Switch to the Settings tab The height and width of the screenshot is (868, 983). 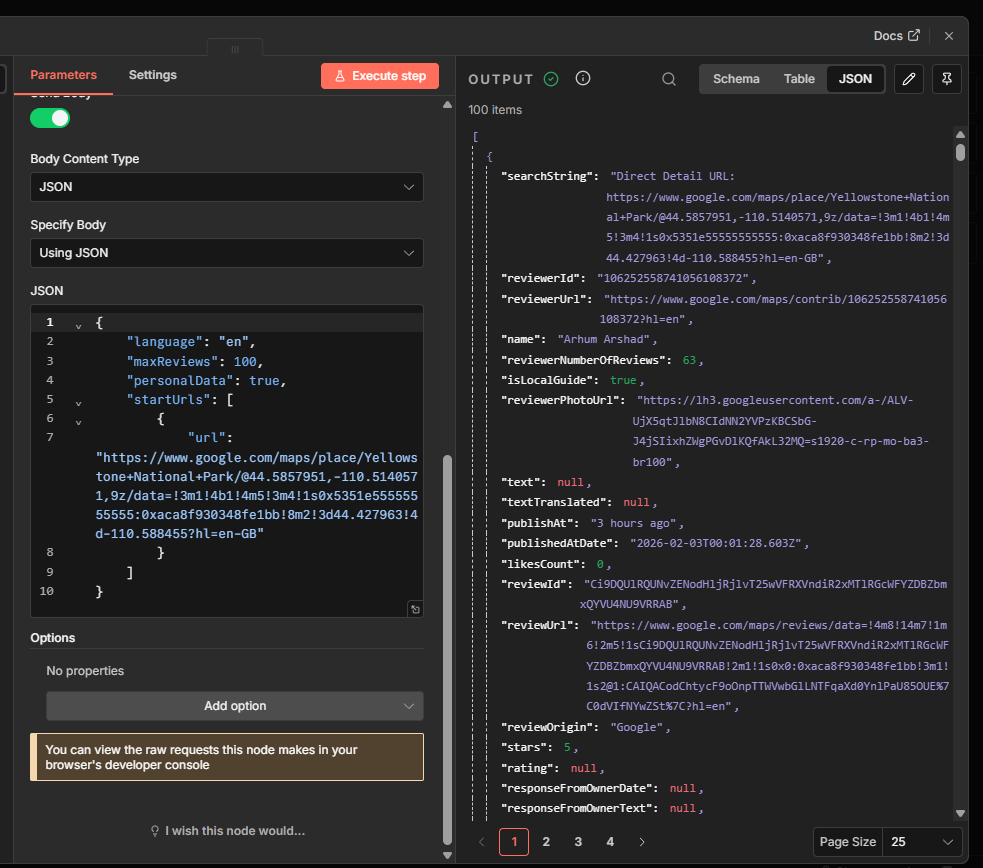click(153, 75)
